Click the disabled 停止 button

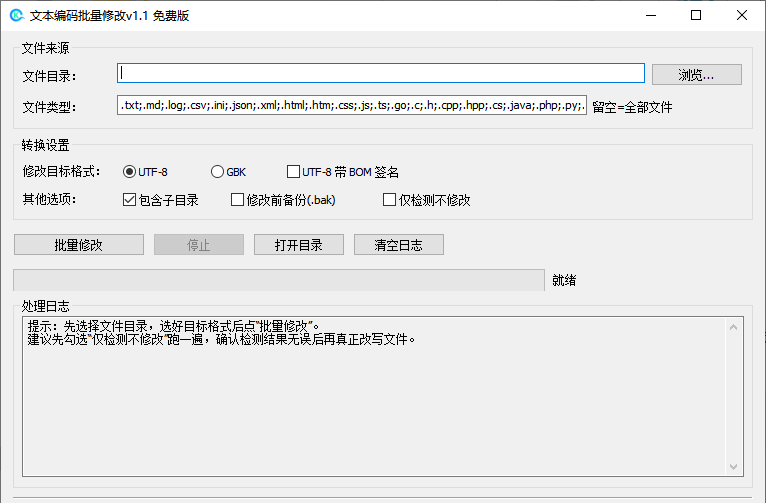[x=199, y=245]
